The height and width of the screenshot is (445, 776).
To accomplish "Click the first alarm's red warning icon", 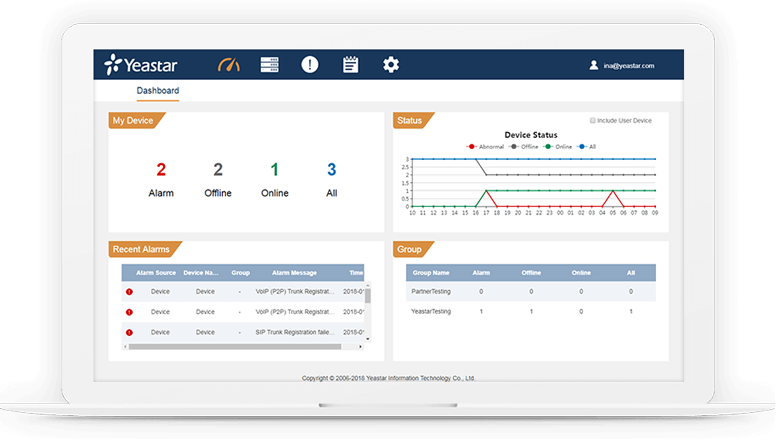I will tap(129, 292).
